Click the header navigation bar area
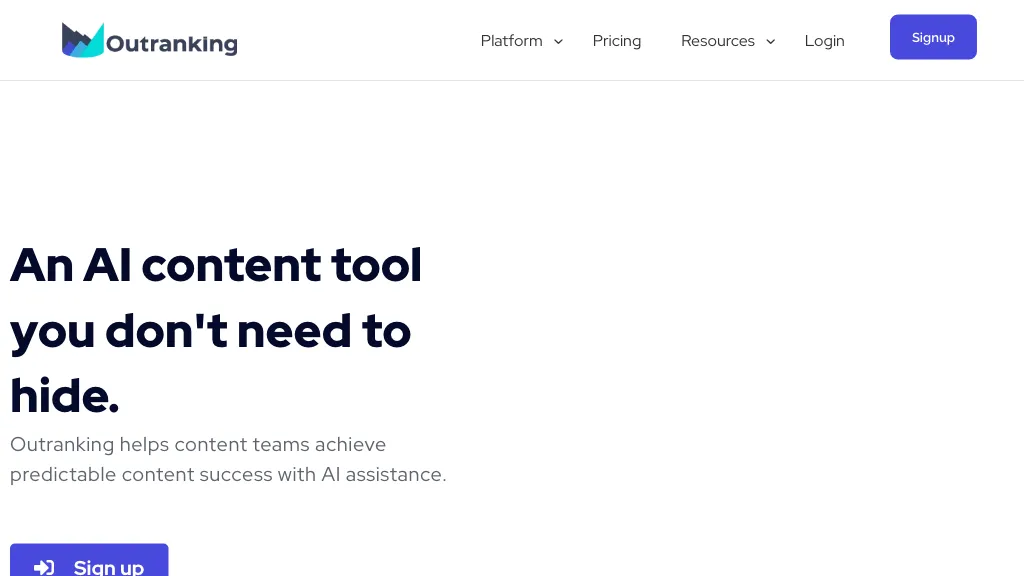Image resolution: width=1024 pixels, height=576 pixels. coord(512,40)
